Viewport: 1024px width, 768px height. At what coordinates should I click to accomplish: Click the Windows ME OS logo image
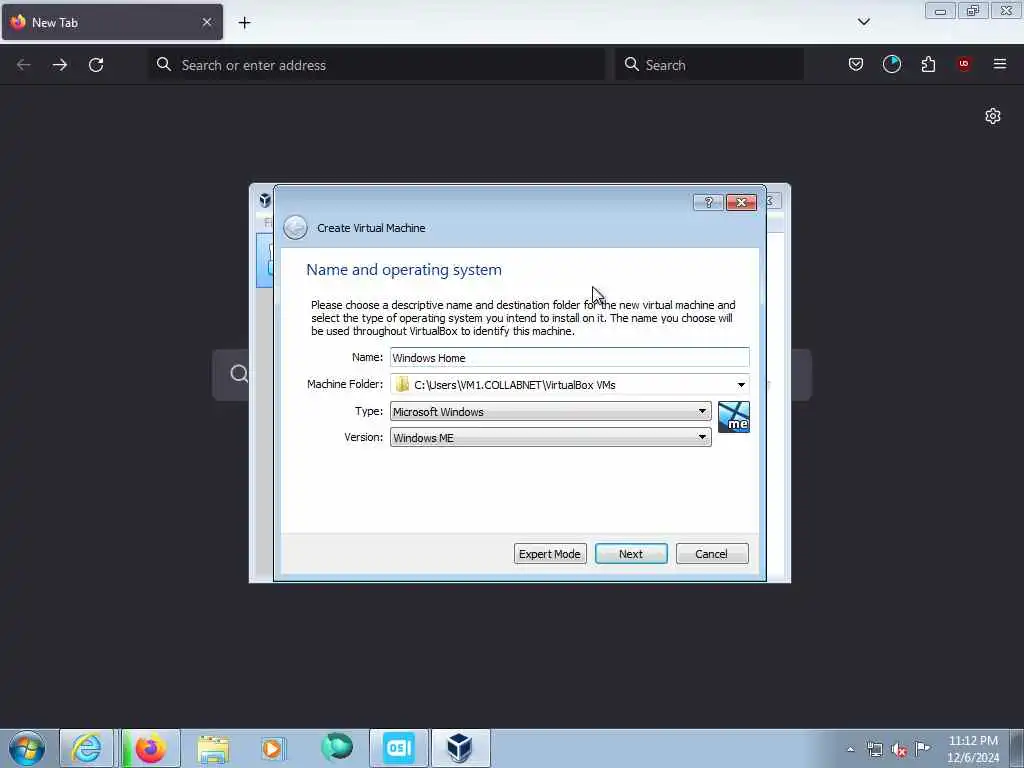(733, 417)
